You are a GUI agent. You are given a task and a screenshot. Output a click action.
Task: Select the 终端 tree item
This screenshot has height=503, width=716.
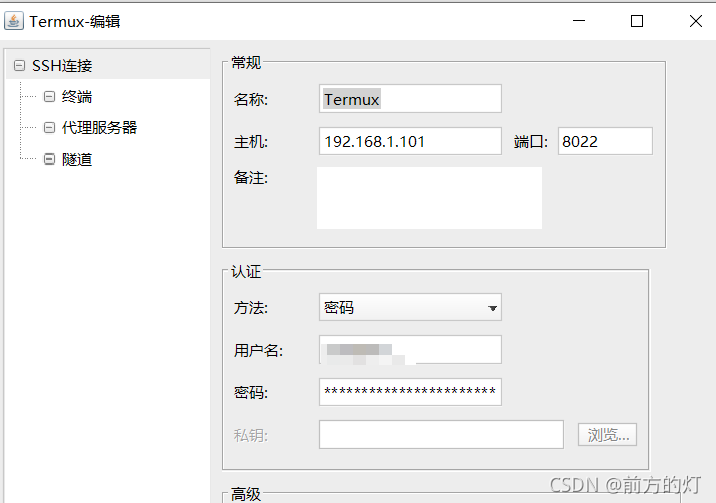(x=77, y=97)
